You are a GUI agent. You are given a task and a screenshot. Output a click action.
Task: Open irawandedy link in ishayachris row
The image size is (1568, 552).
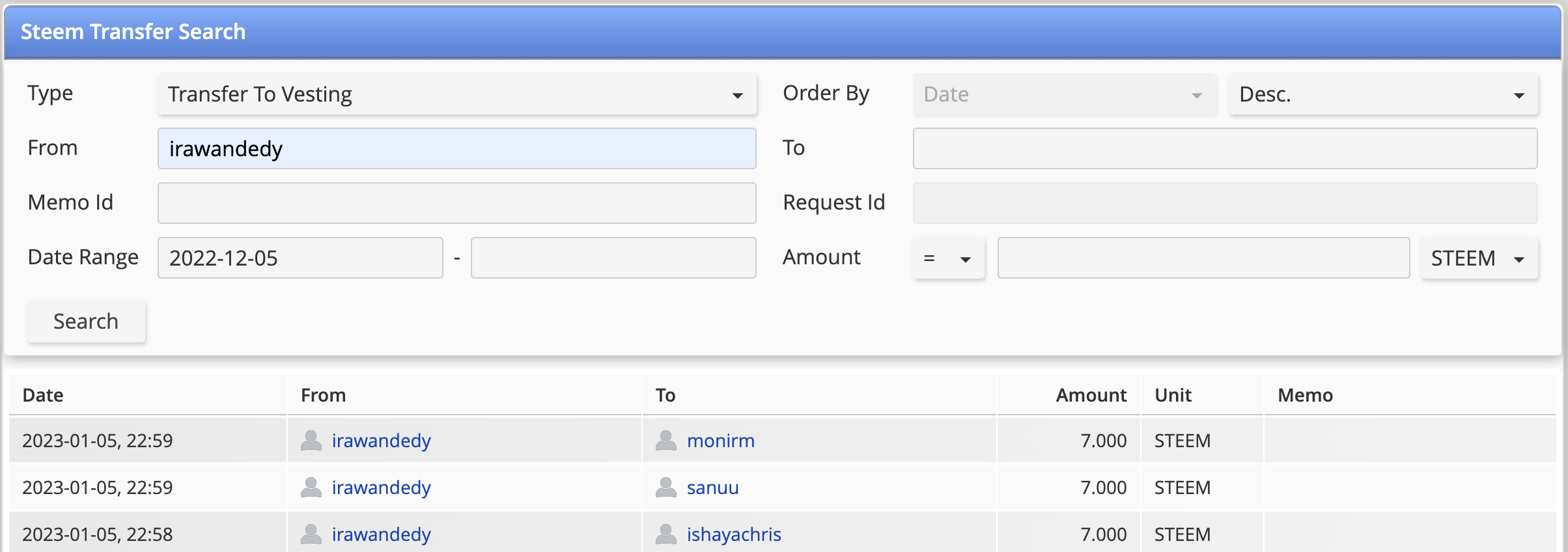[381, 534]
